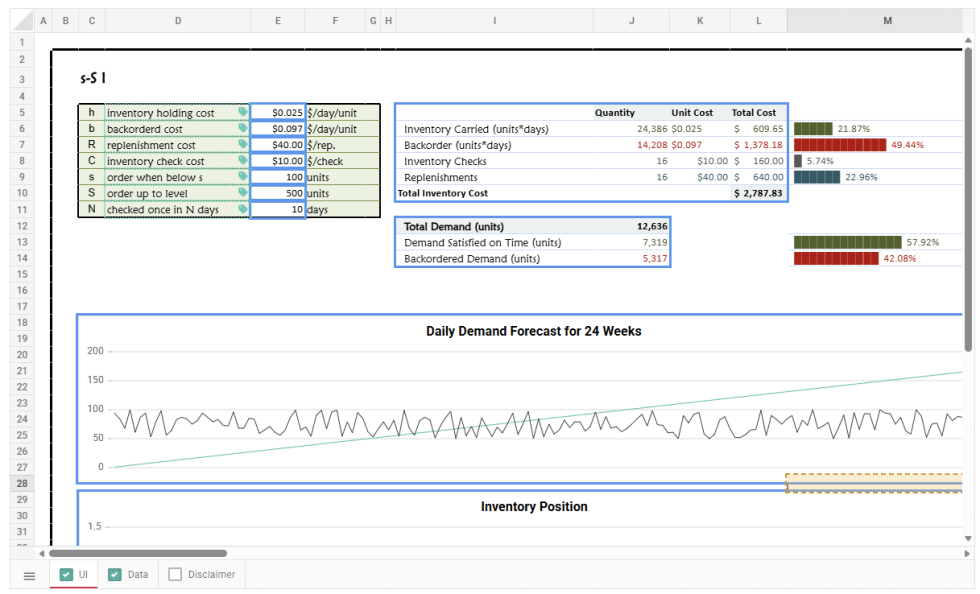Select the highlighted cell M28
The image size is (980, 594).
click(874, 483)
